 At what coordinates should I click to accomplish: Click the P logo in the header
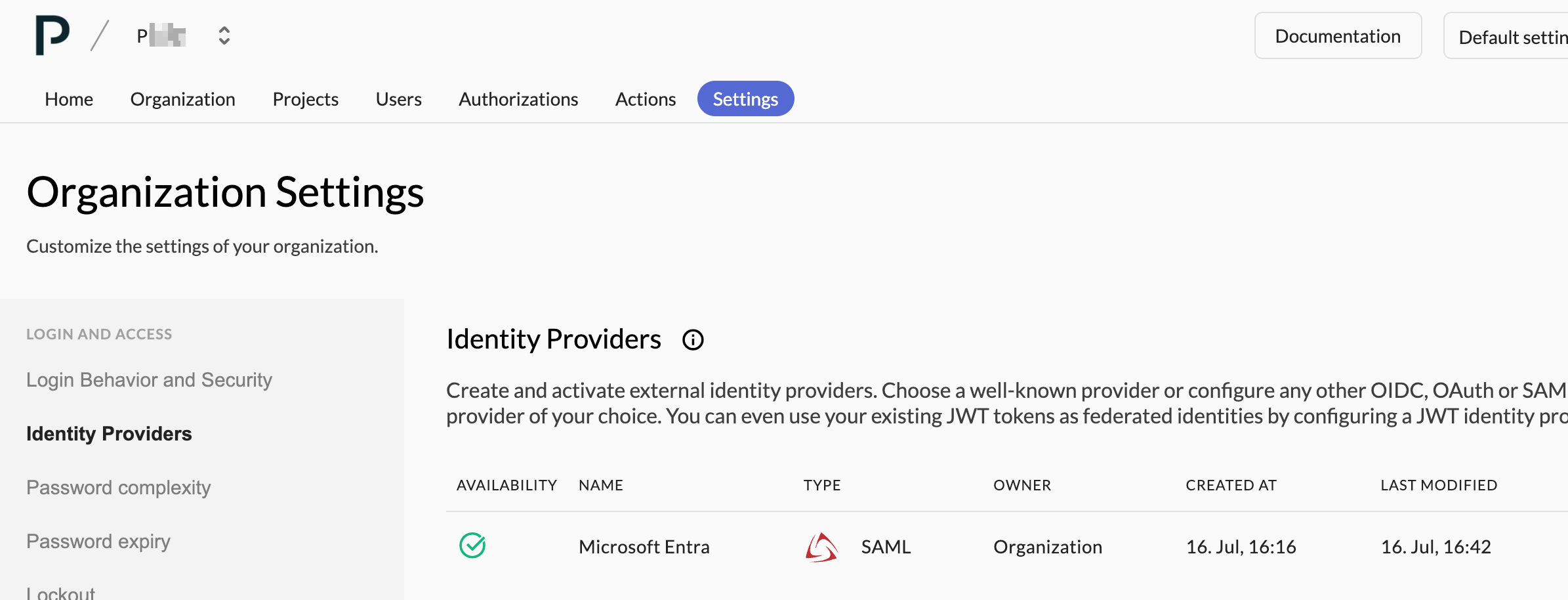tap(52, 35)
